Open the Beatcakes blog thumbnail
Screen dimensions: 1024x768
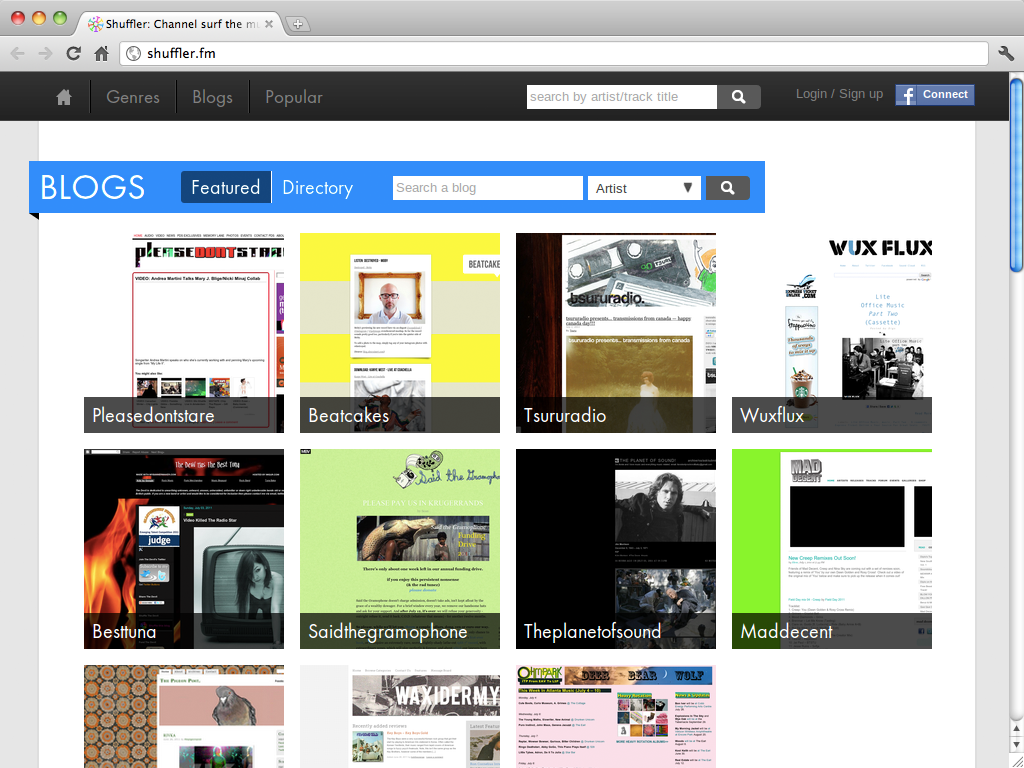pyautogui.click(x=400, y=333)
